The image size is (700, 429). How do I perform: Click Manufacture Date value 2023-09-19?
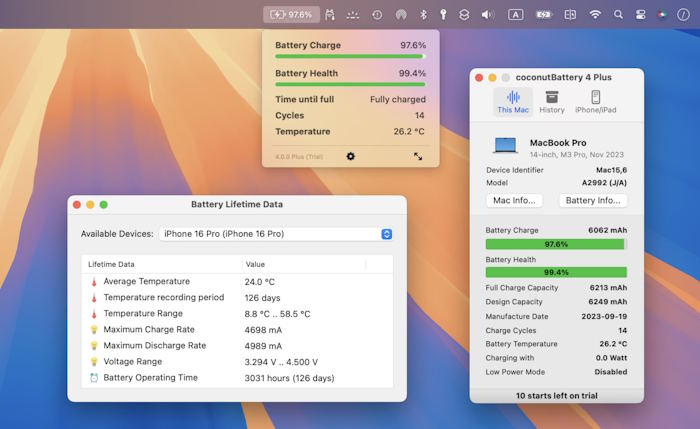click(604, 316)
